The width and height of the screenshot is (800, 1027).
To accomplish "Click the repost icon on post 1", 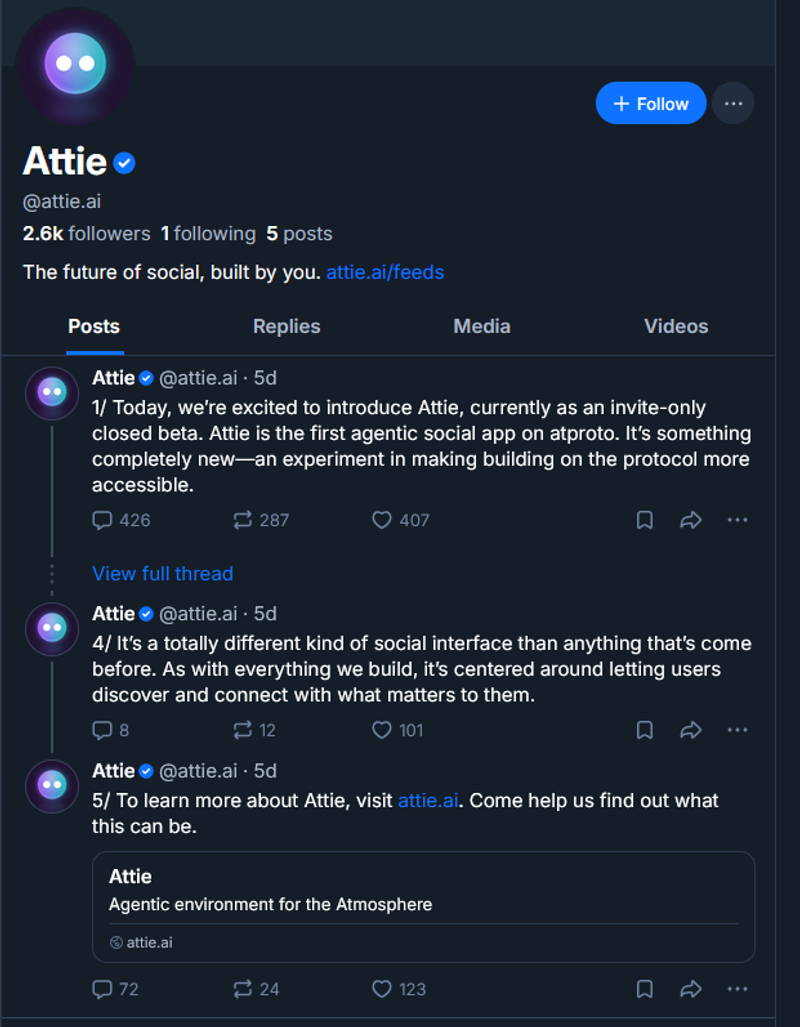I will pos(240,520).
